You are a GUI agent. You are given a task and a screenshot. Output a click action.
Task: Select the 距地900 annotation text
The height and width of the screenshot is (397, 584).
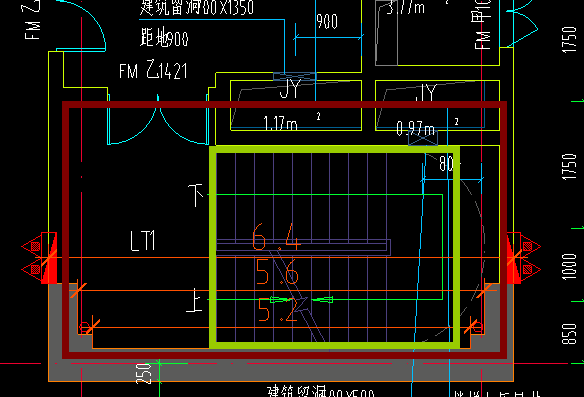tap(164, 38)
